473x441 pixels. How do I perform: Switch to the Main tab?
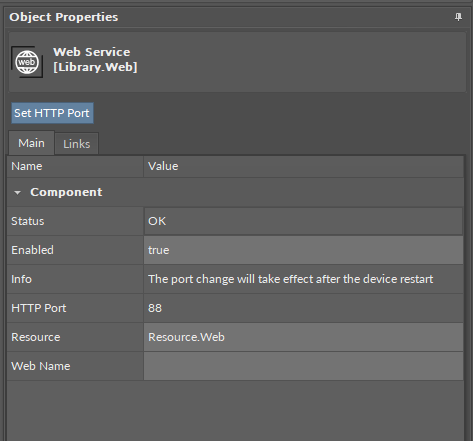[31, 143]
